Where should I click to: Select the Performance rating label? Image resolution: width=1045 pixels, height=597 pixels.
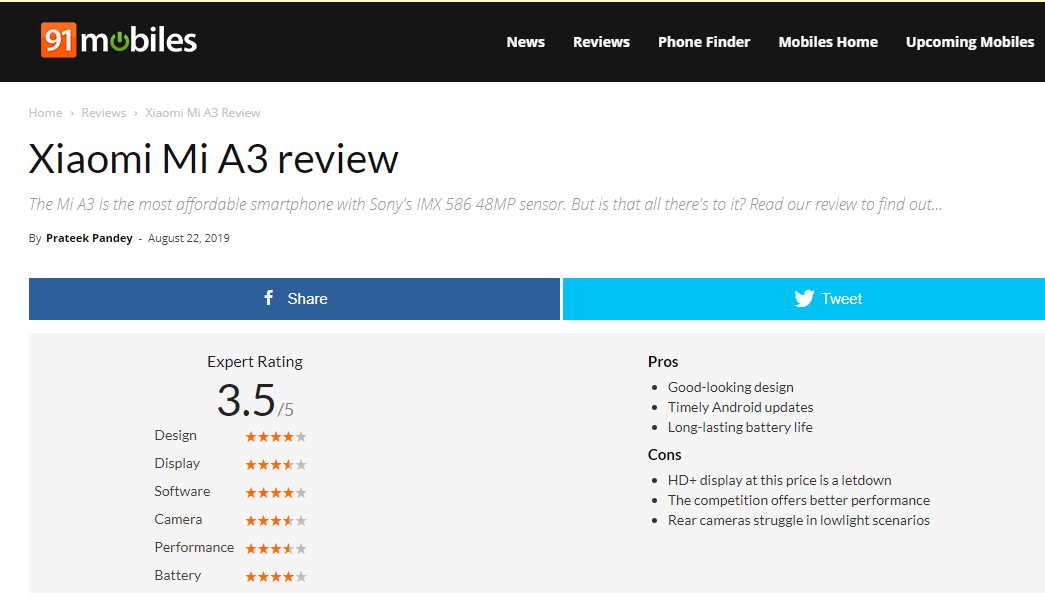tap(194, 547)
